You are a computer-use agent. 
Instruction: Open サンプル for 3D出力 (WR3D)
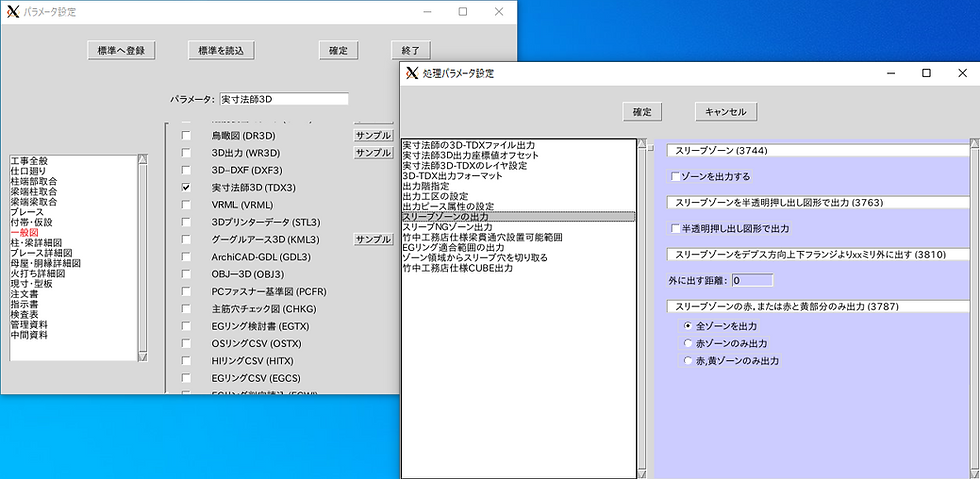373,153
